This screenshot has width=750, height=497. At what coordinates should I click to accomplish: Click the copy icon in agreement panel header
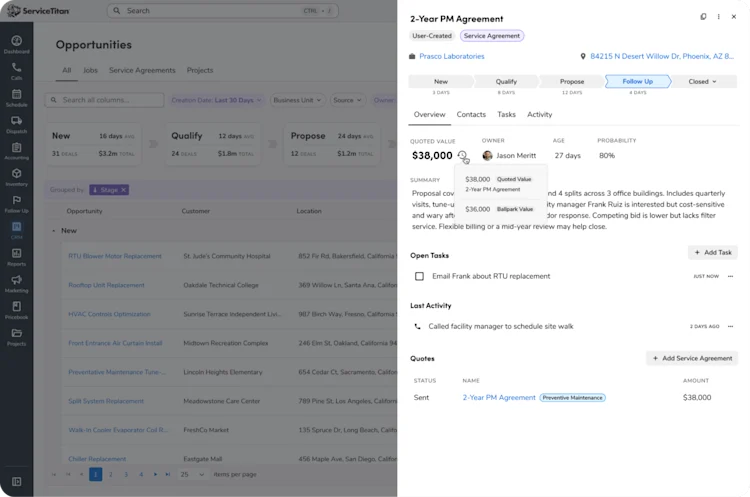pyautogui.click(x=703, y=17)
